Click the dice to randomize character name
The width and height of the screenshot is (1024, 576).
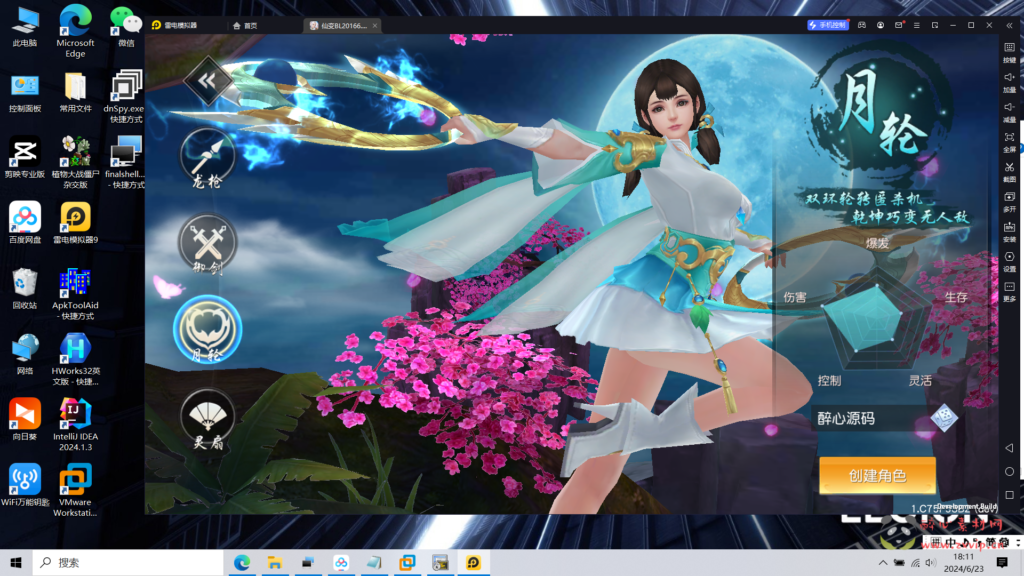pos(943,418)
